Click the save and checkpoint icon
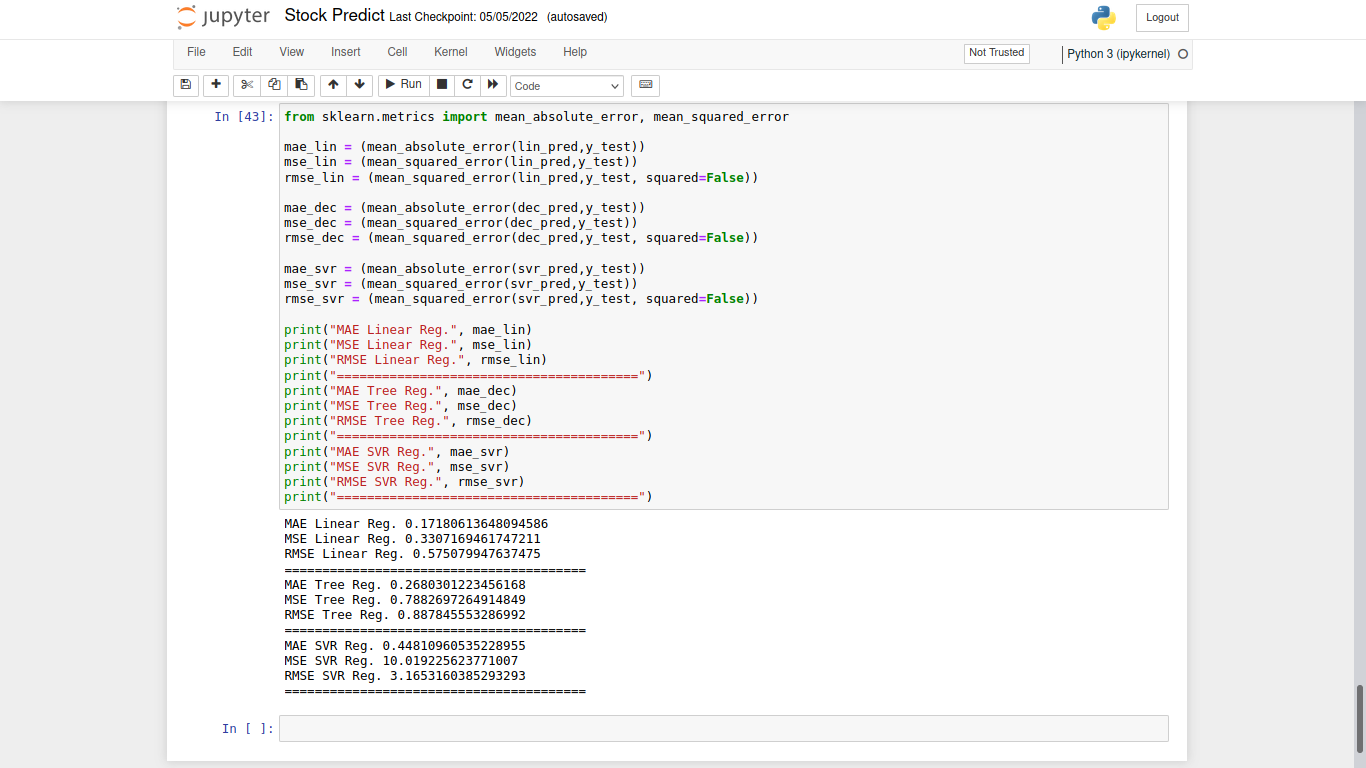Screen dimensions: 1366x768 pos(185,85)
